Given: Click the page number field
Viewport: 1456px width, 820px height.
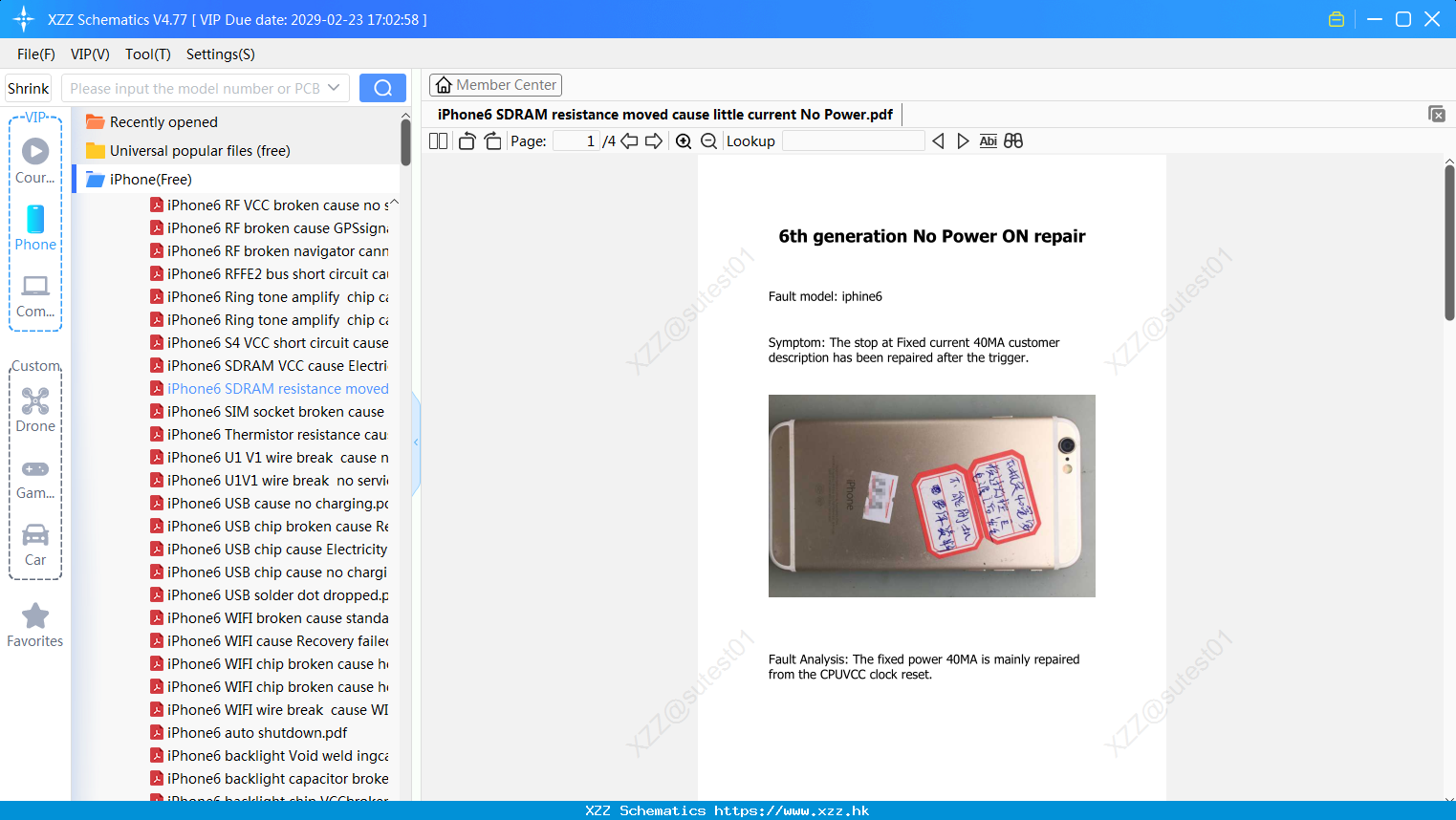Looking at the screenshot, I should [x=576, y=141].
